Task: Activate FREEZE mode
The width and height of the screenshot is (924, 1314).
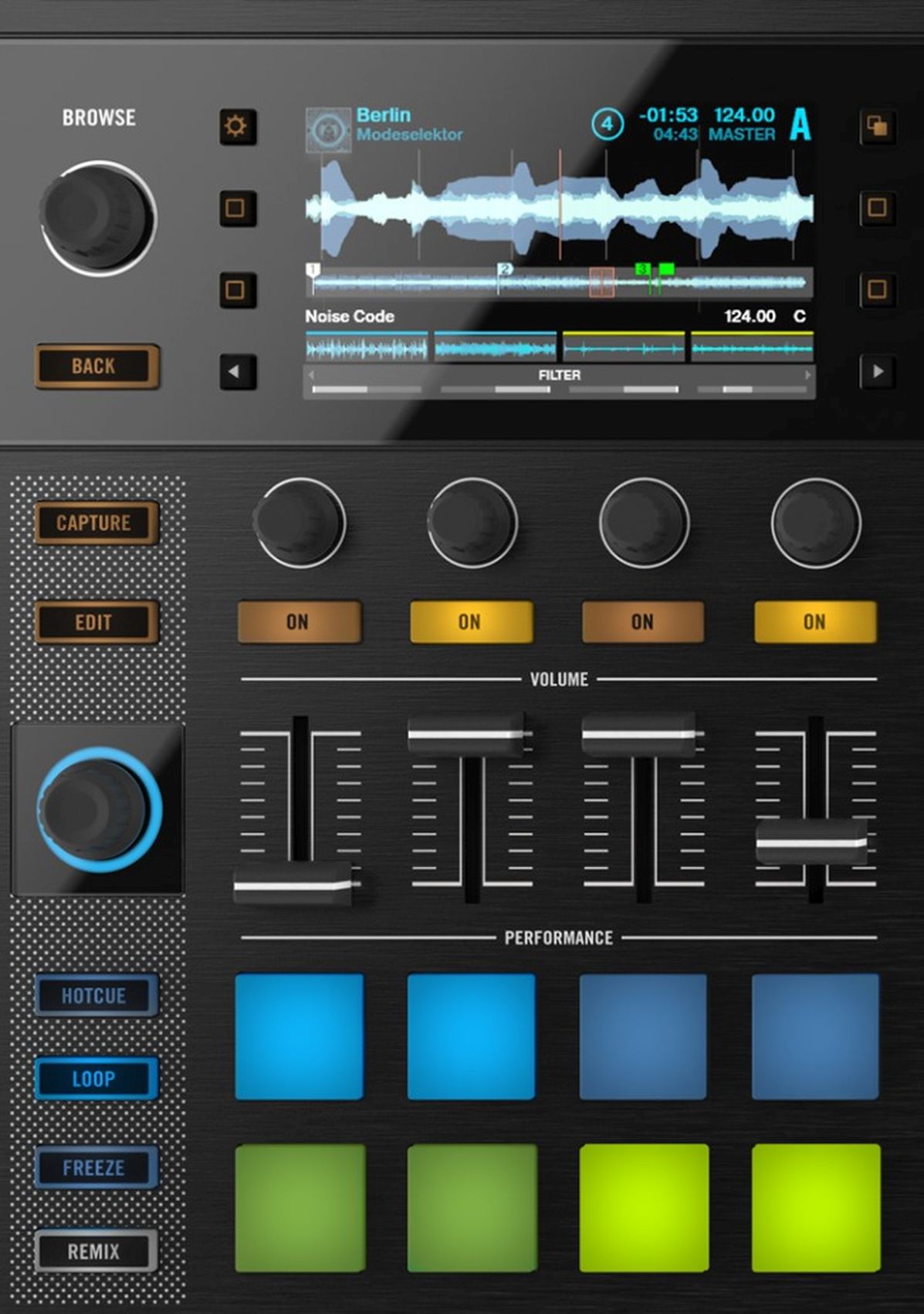Action: 95,1167
